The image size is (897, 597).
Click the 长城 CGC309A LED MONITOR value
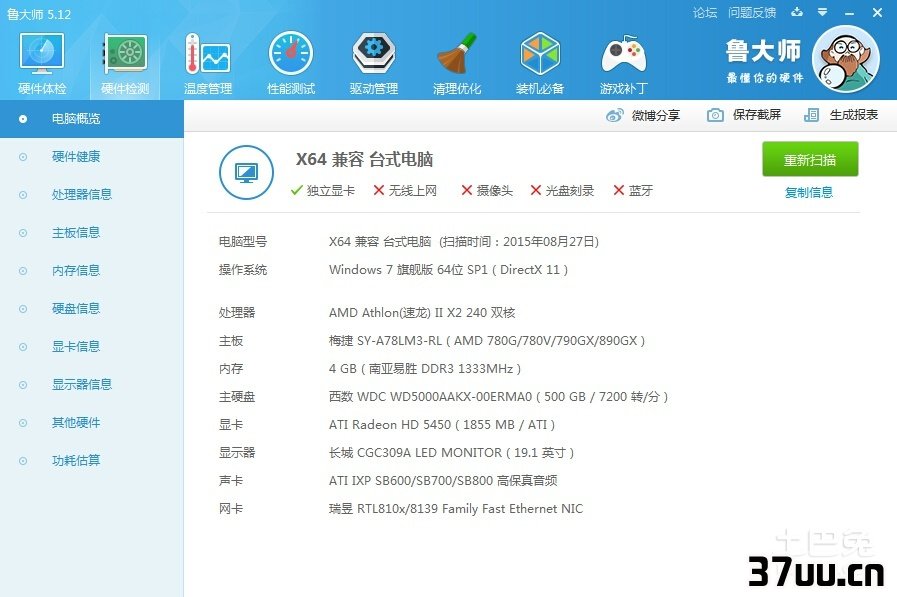click(451, 453)
